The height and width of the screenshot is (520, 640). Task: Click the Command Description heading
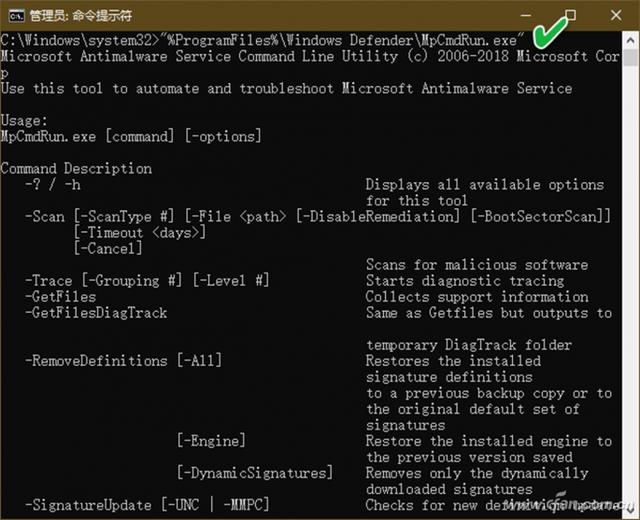click(76, 169)
